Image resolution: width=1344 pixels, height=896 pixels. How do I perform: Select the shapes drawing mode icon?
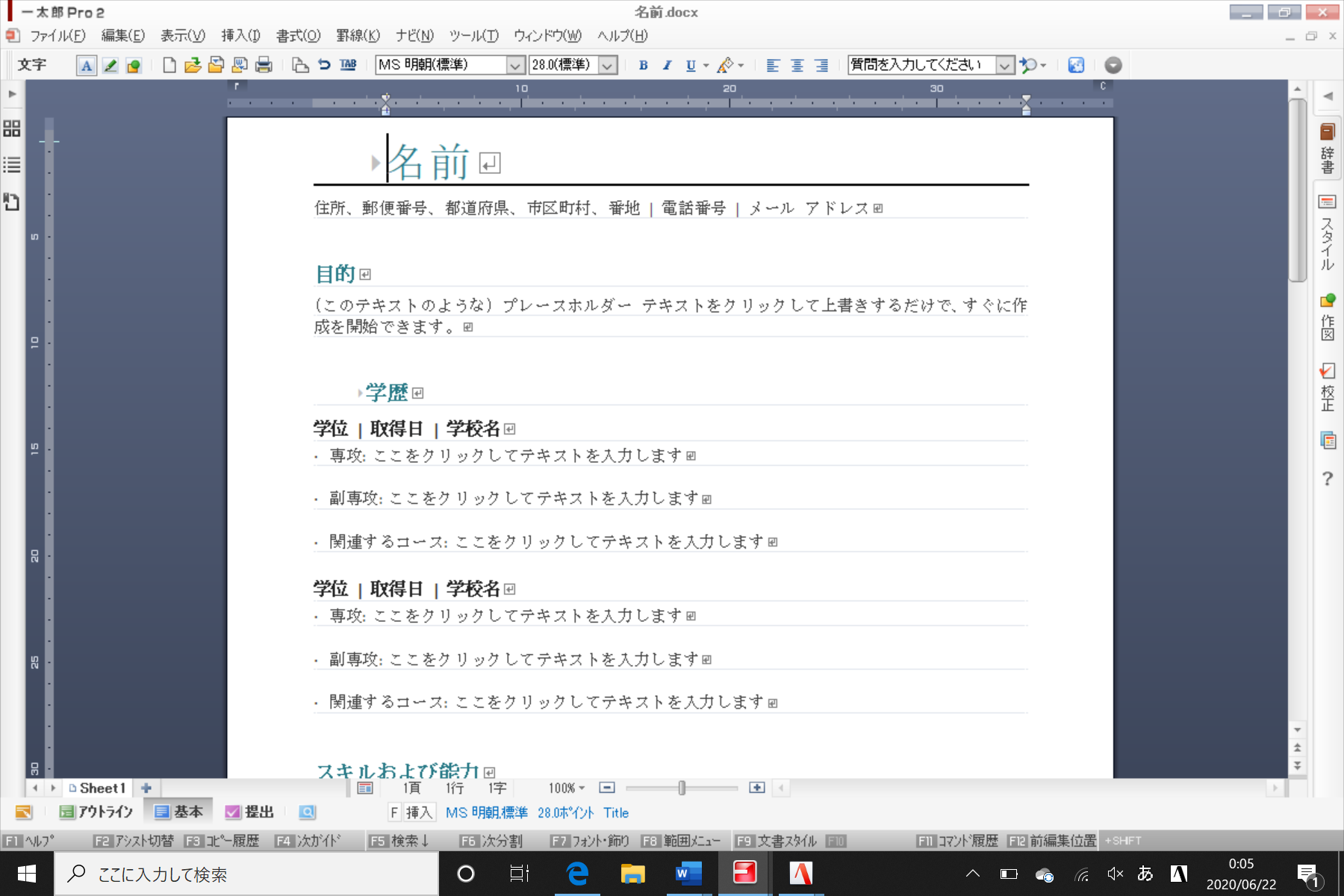click(x=134, y=66)
